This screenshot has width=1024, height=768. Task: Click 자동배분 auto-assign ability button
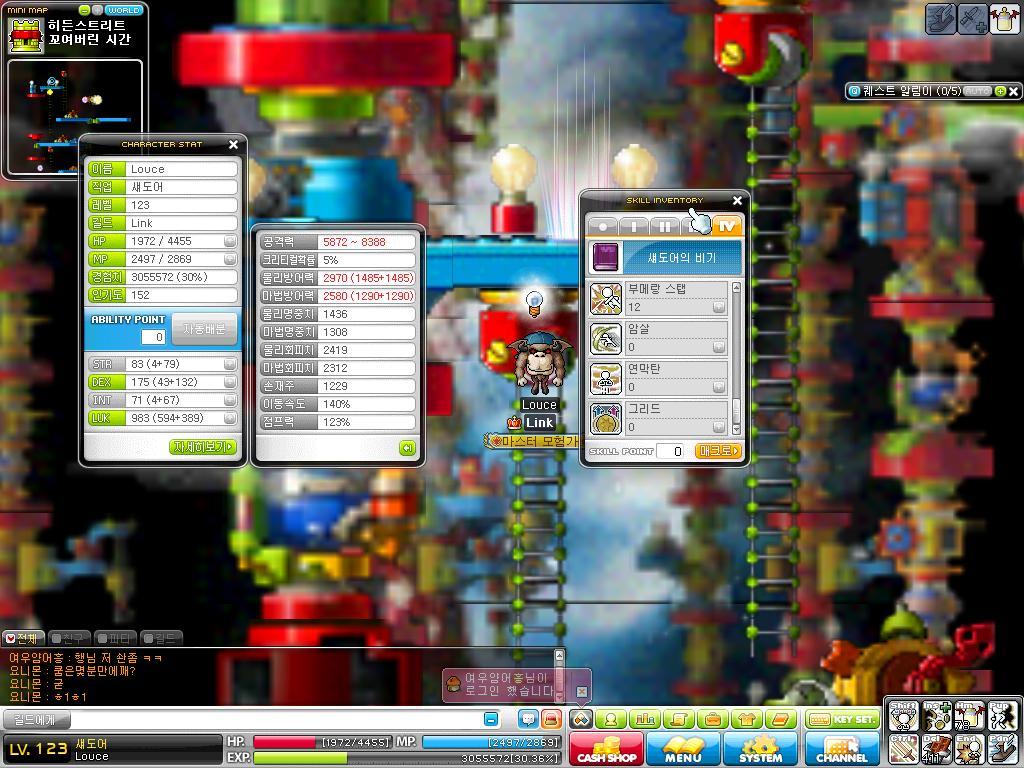(x=204, y=329)
